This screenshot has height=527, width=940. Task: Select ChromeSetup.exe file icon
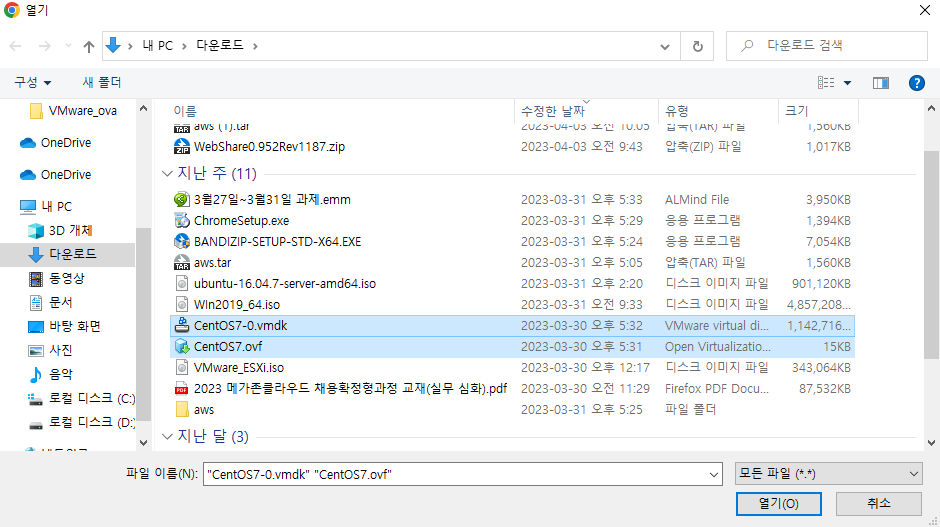pos(182,221)
